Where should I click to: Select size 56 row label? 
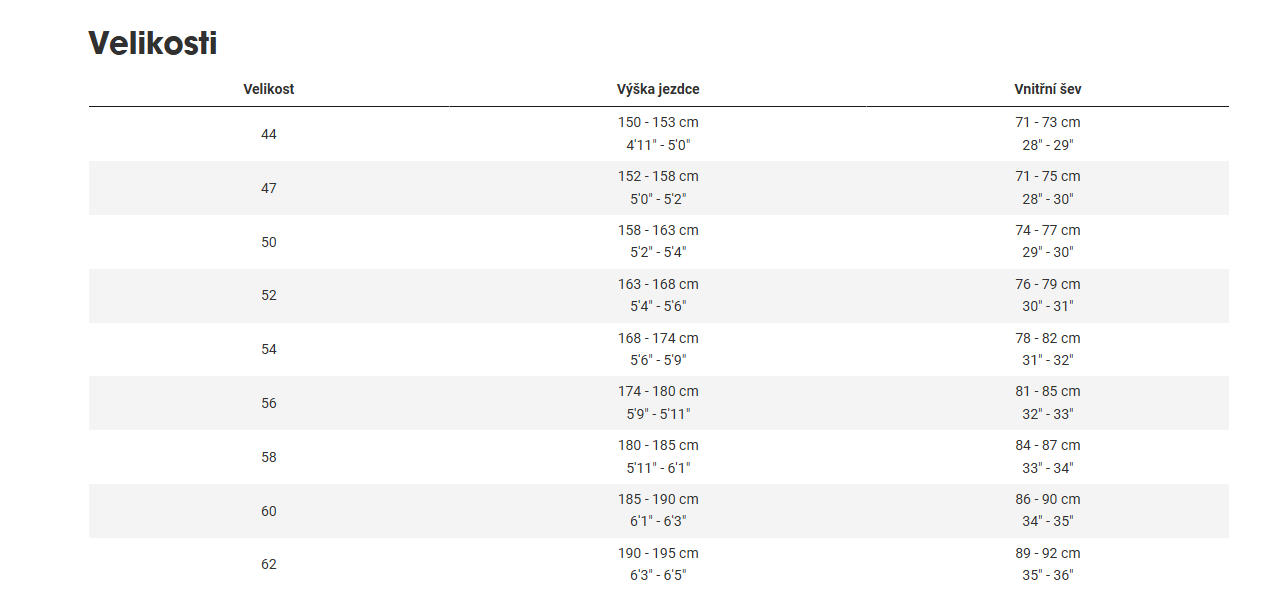(268, 403)
